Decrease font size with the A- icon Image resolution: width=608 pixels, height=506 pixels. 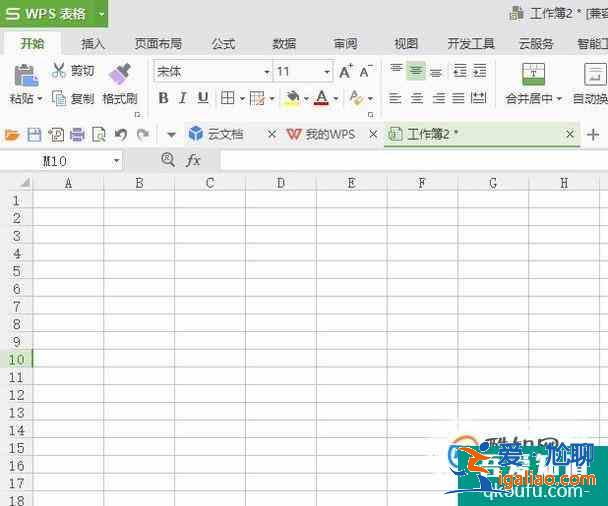[x=366, y=71]
